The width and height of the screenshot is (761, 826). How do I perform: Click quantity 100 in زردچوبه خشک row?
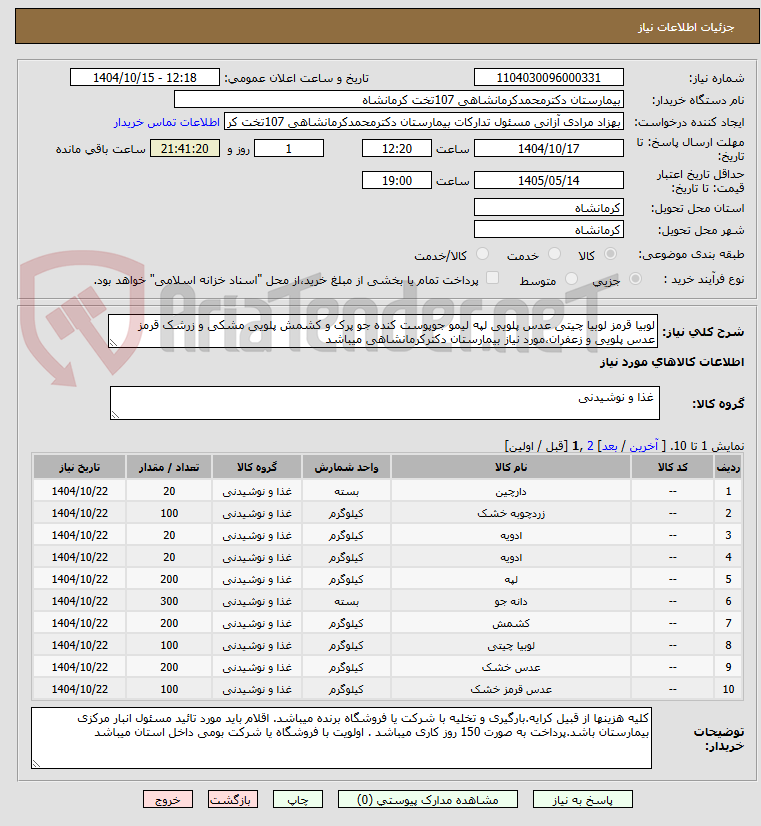(169, 513)
